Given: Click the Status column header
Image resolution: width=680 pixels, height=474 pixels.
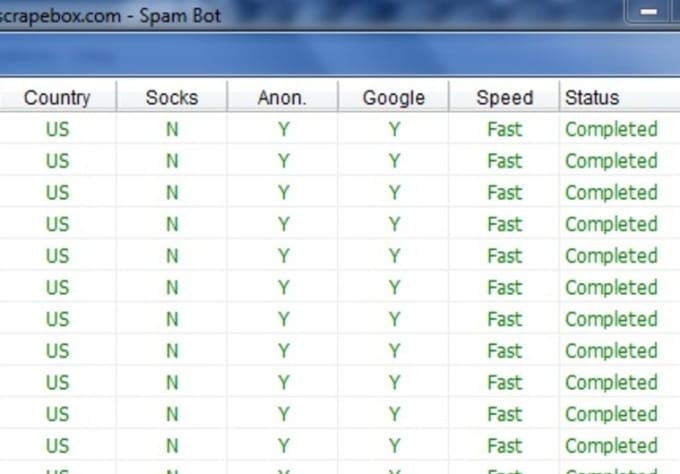Looking at the screenshot, I should point(620,97).
